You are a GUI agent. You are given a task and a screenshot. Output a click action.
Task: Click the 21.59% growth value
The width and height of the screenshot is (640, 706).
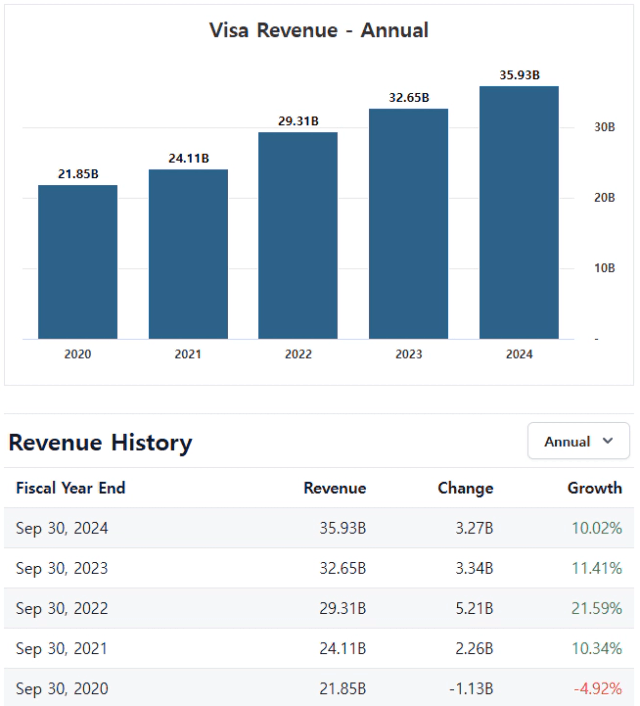[597, 608]
